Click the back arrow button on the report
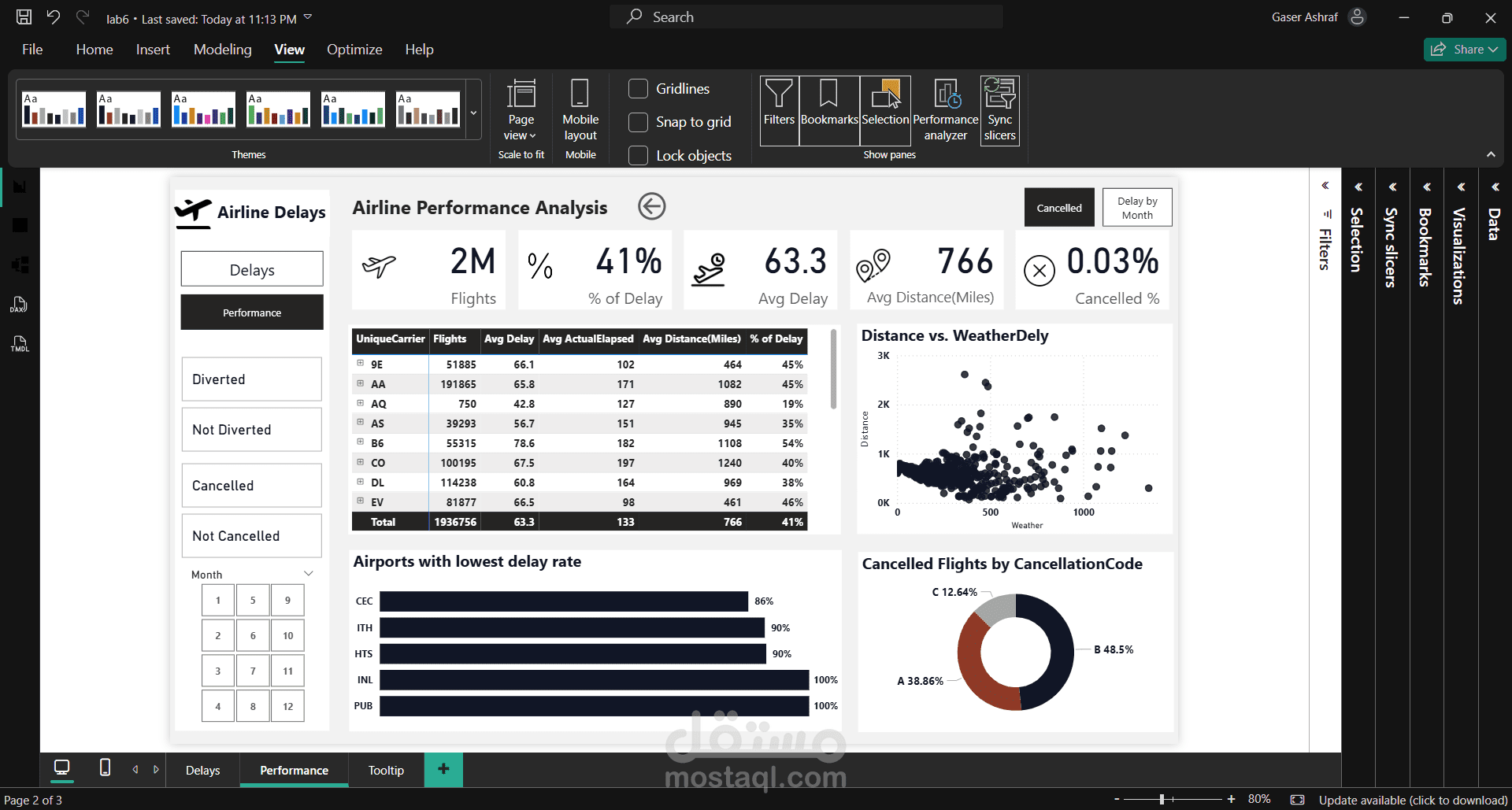1512x810 pixels. tap(652, 206)
